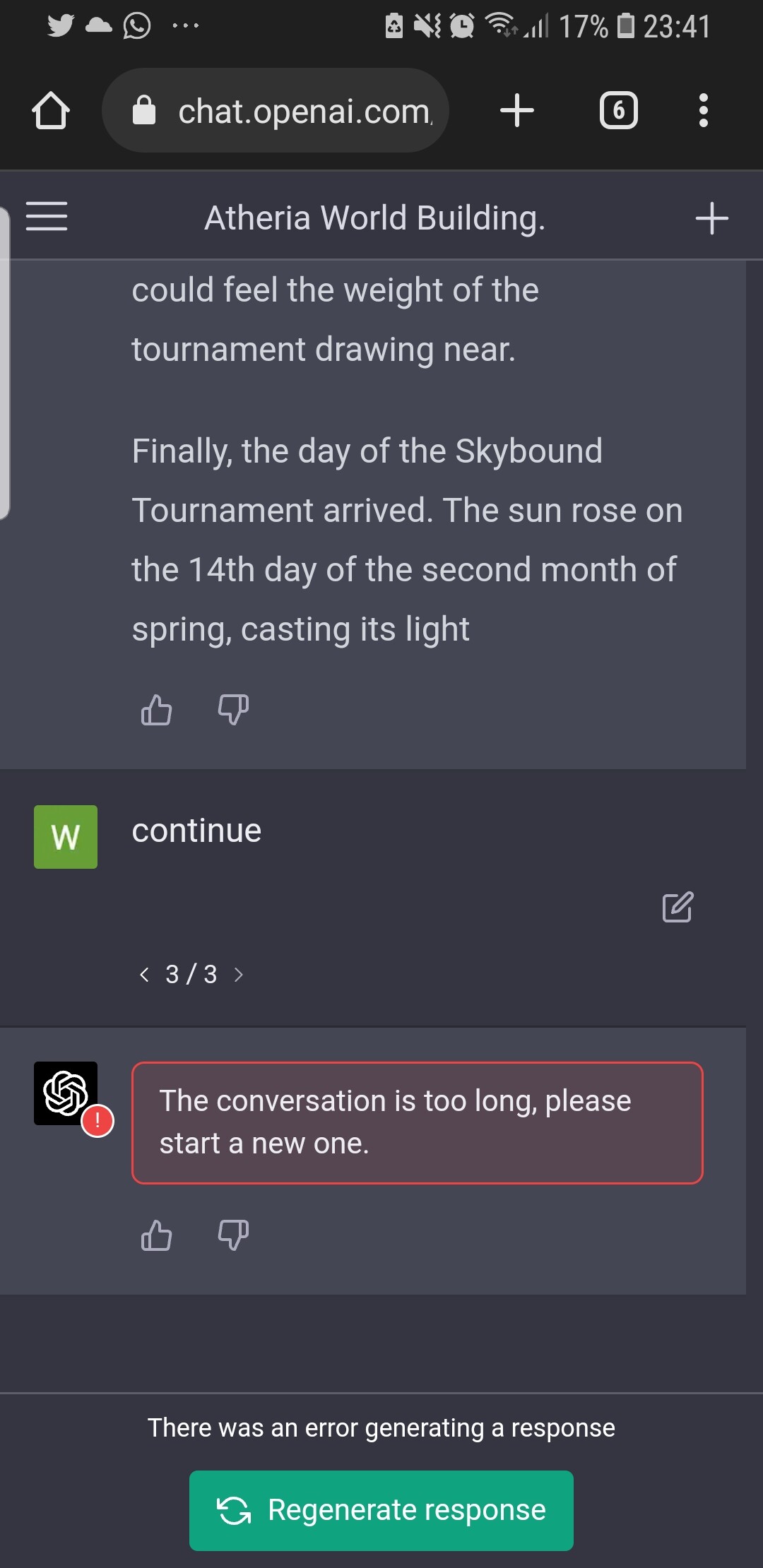Thumbs down the Skybound Tournament response
This screenshot has width=763, height=1568.
tap(233, 710)
